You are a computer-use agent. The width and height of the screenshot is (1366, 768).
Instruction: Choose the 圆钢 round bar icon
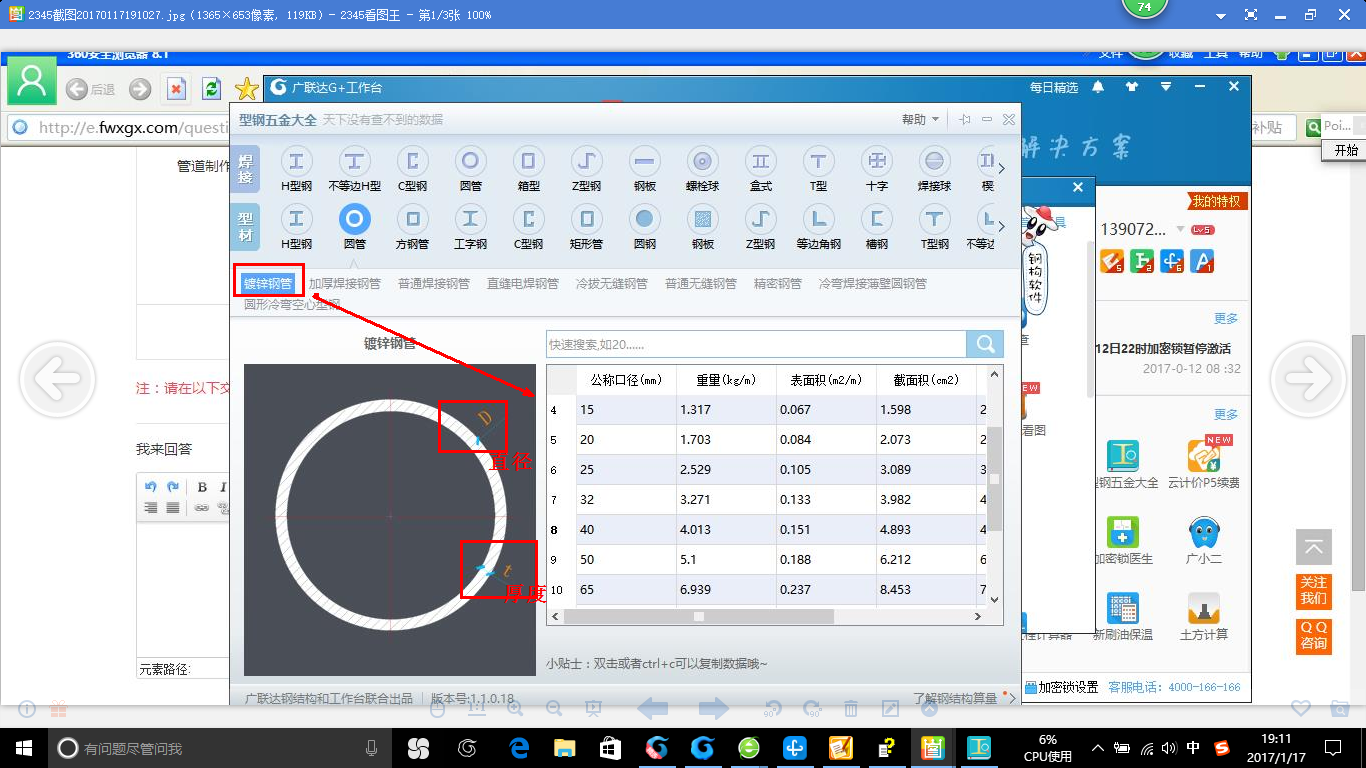pos(644,219)
